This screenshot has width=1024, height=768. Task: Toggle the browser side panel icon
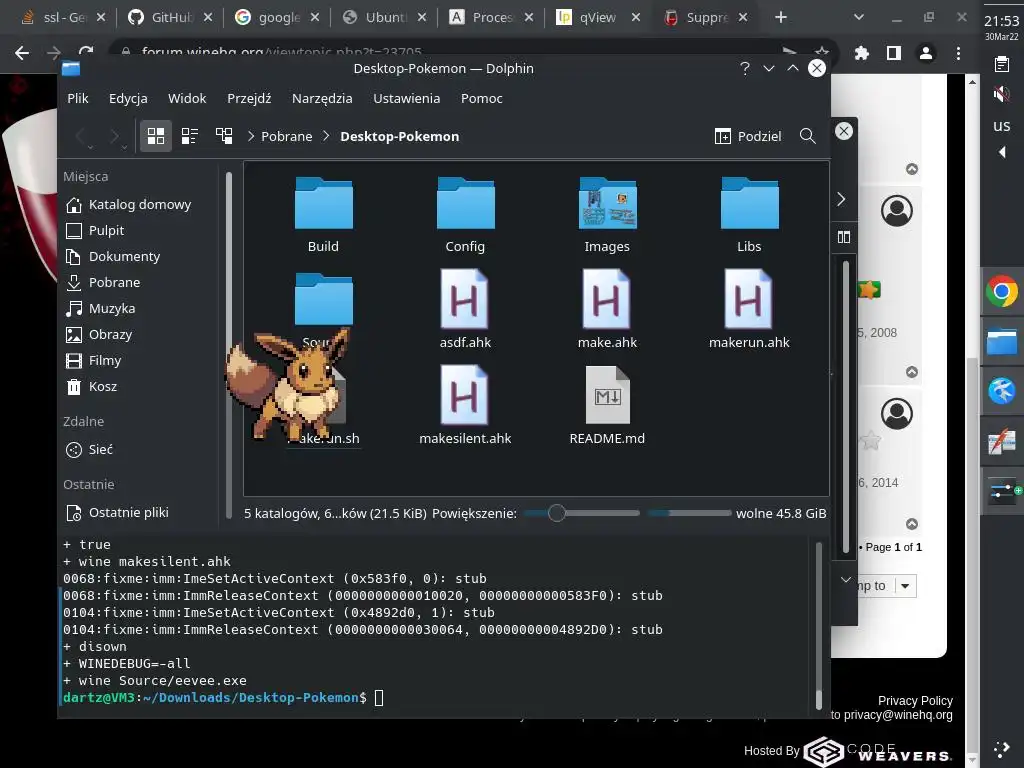894,54
